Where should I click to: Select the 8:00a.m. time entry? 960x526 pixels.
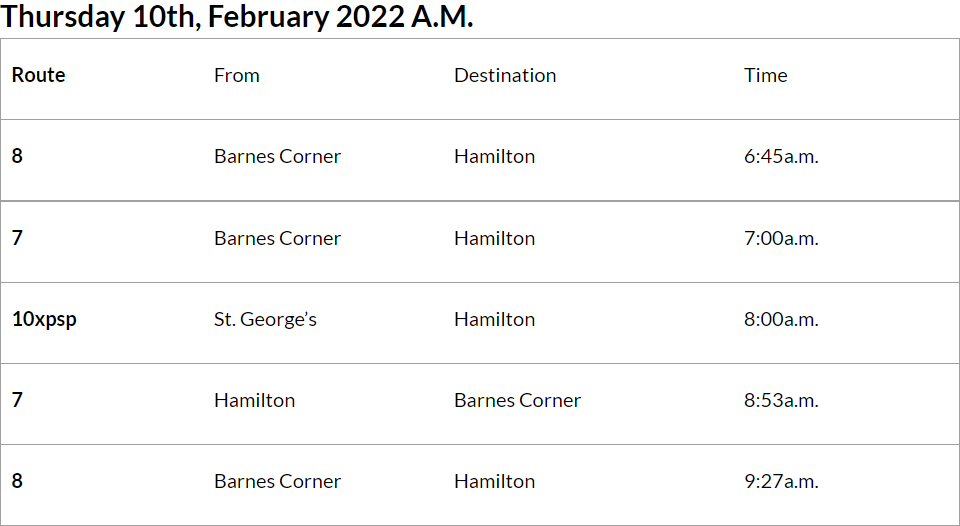click(x=781, y=319)
